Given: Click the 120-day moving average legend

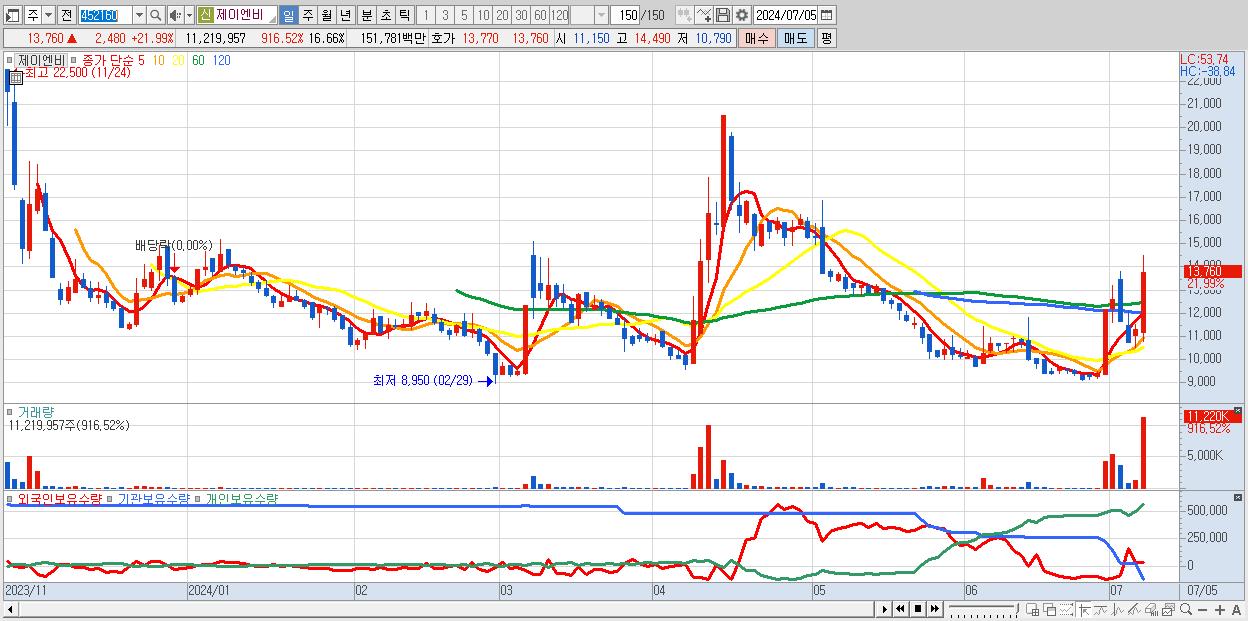Looking at the screenshot, I should (222, 60).
